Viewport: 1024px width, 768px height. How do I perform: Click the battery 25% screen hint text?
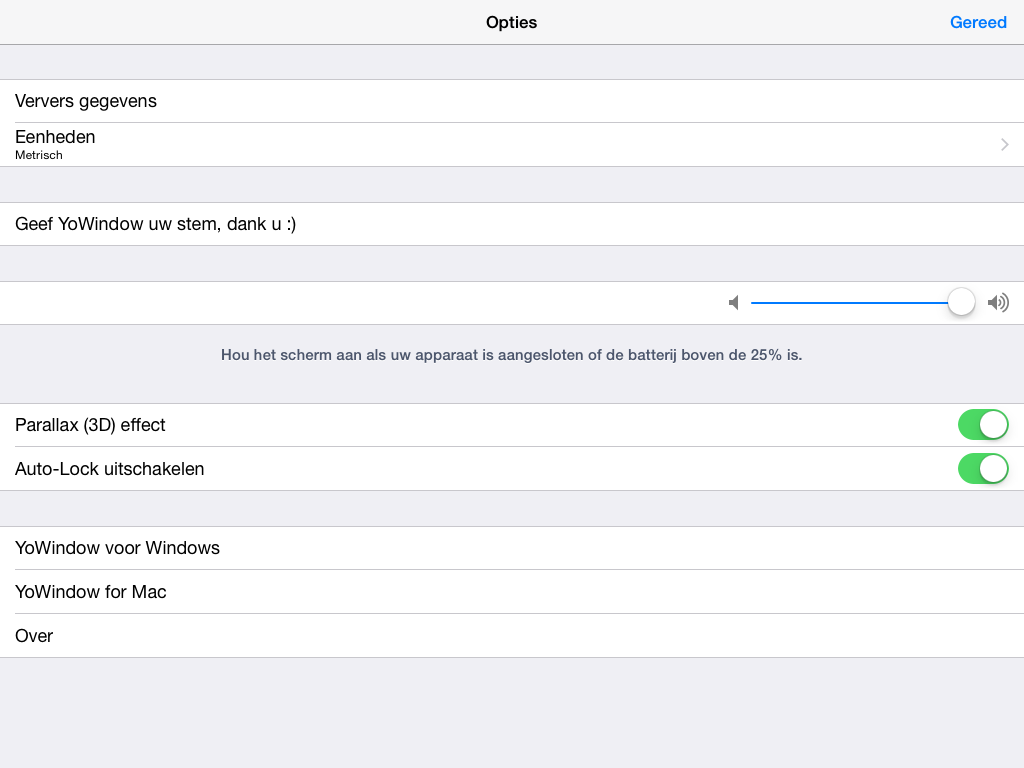pyautogui.click(x=511, y=355)
